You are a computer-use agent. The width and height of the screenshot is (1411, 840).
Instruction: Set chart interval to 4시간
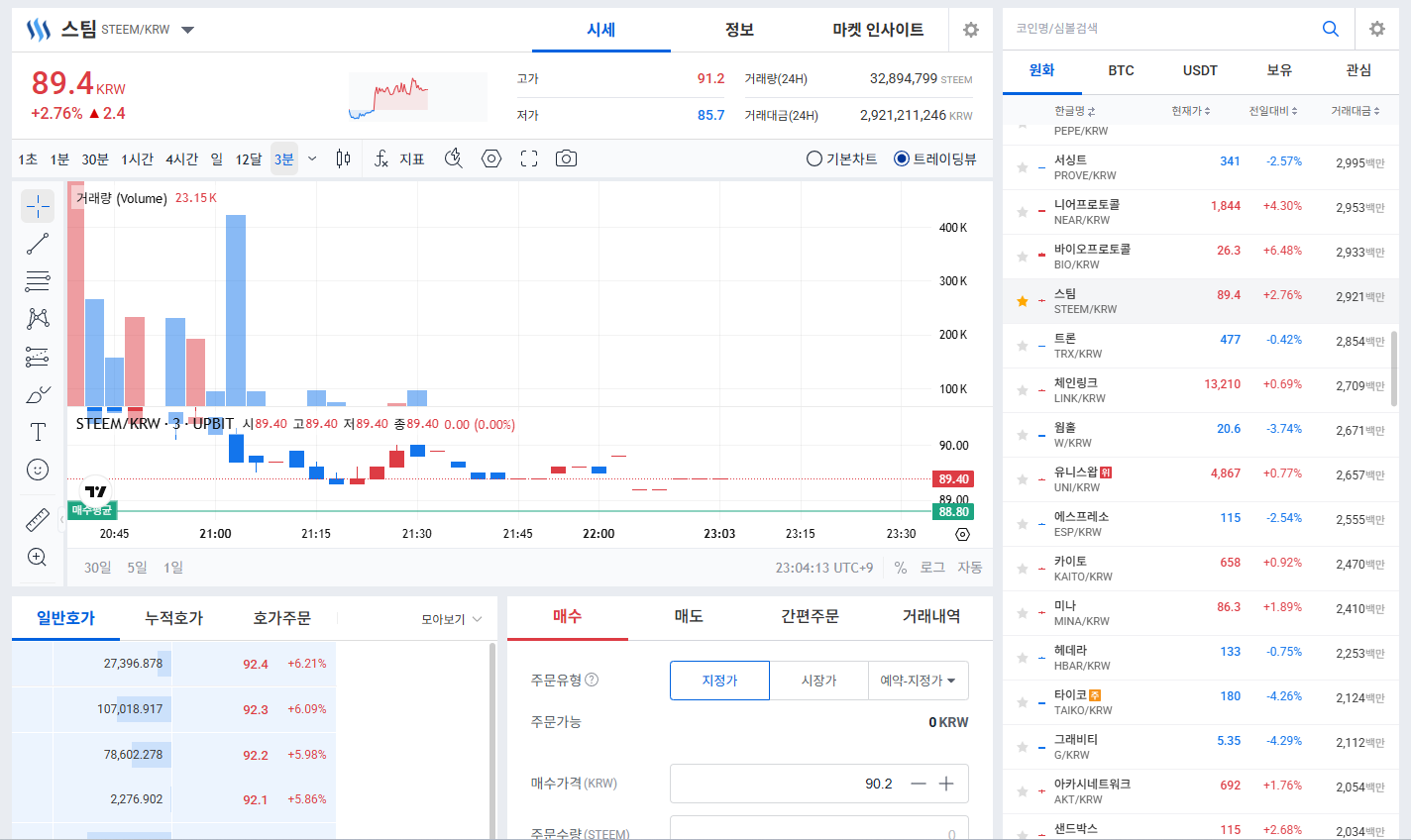181,158
